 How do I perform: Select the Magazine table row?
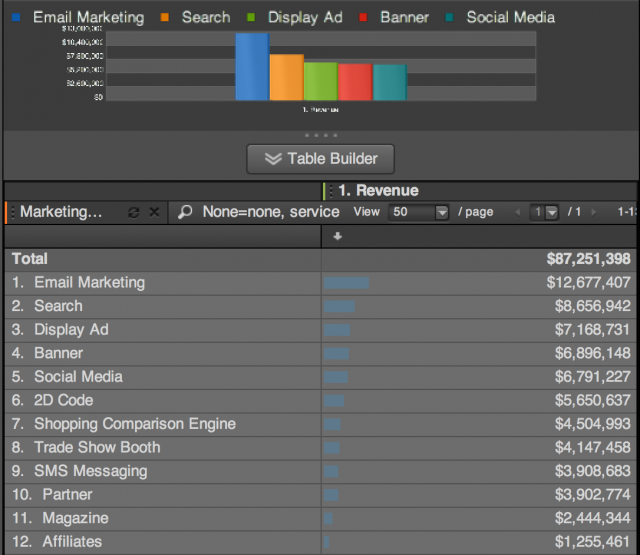320,519
